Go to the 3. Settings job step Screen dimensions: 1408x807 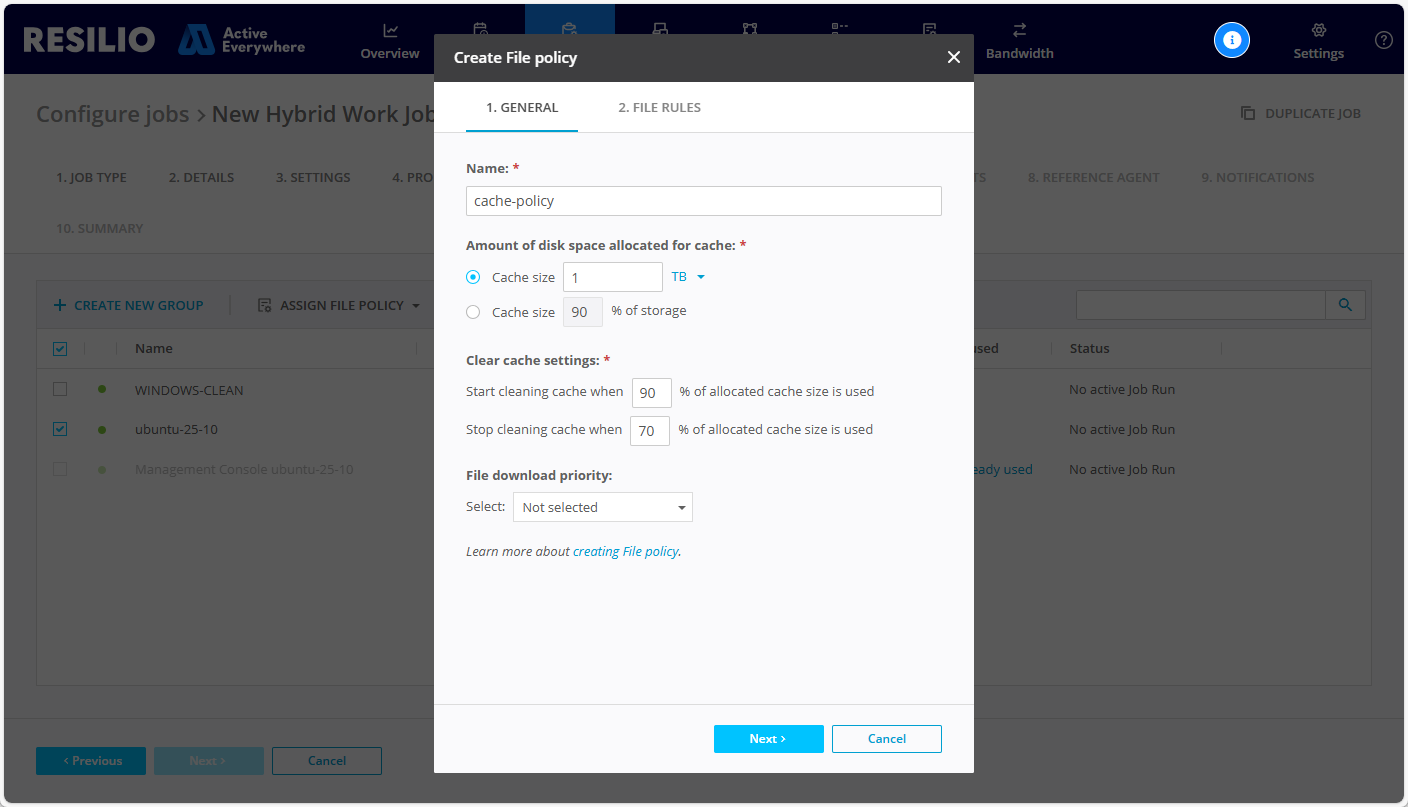point(313,177)
